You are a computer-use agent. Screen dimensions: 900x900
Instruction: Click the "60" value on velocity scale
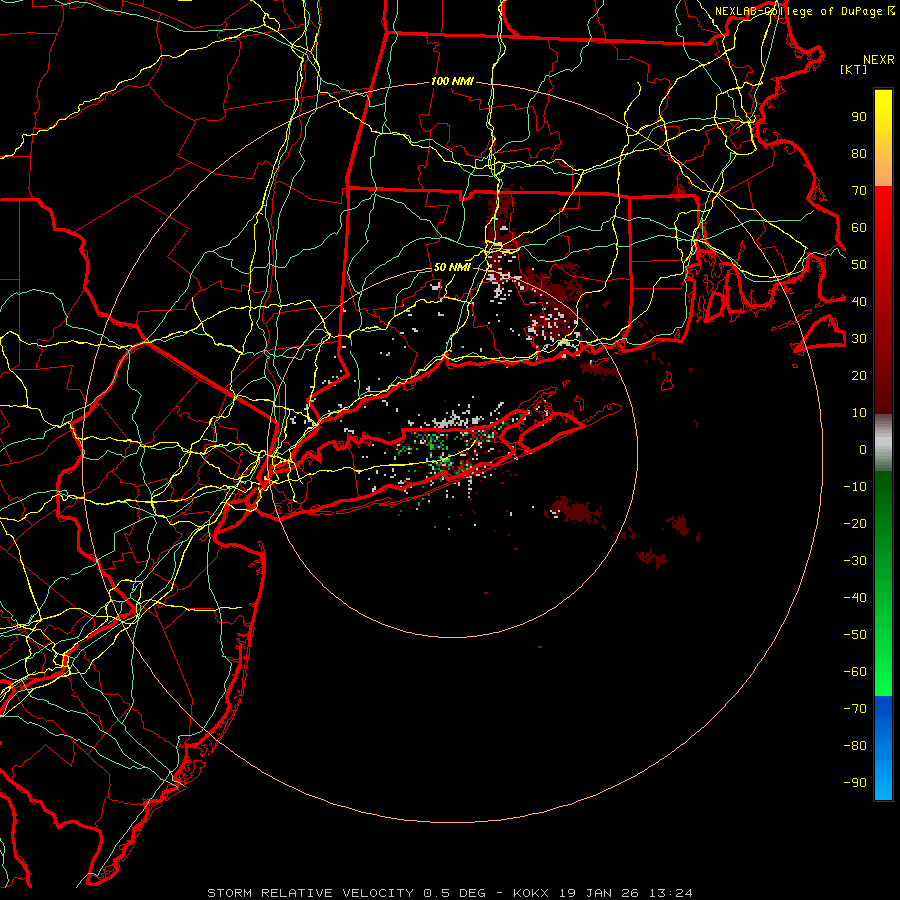pyautogui.click(x=859, y=228)
